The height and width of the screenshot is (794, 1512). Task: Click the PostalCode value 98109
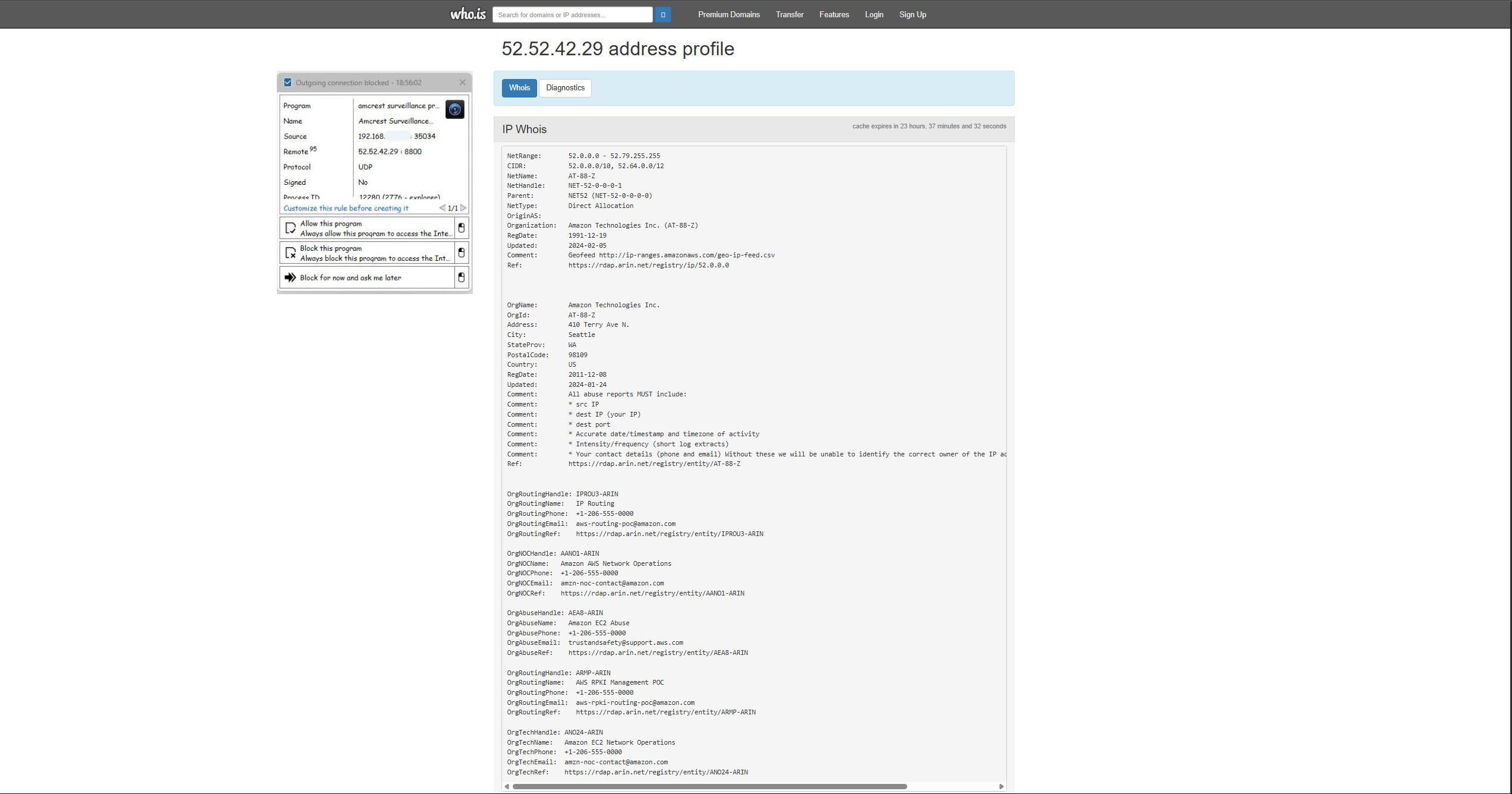click(577, 355)
